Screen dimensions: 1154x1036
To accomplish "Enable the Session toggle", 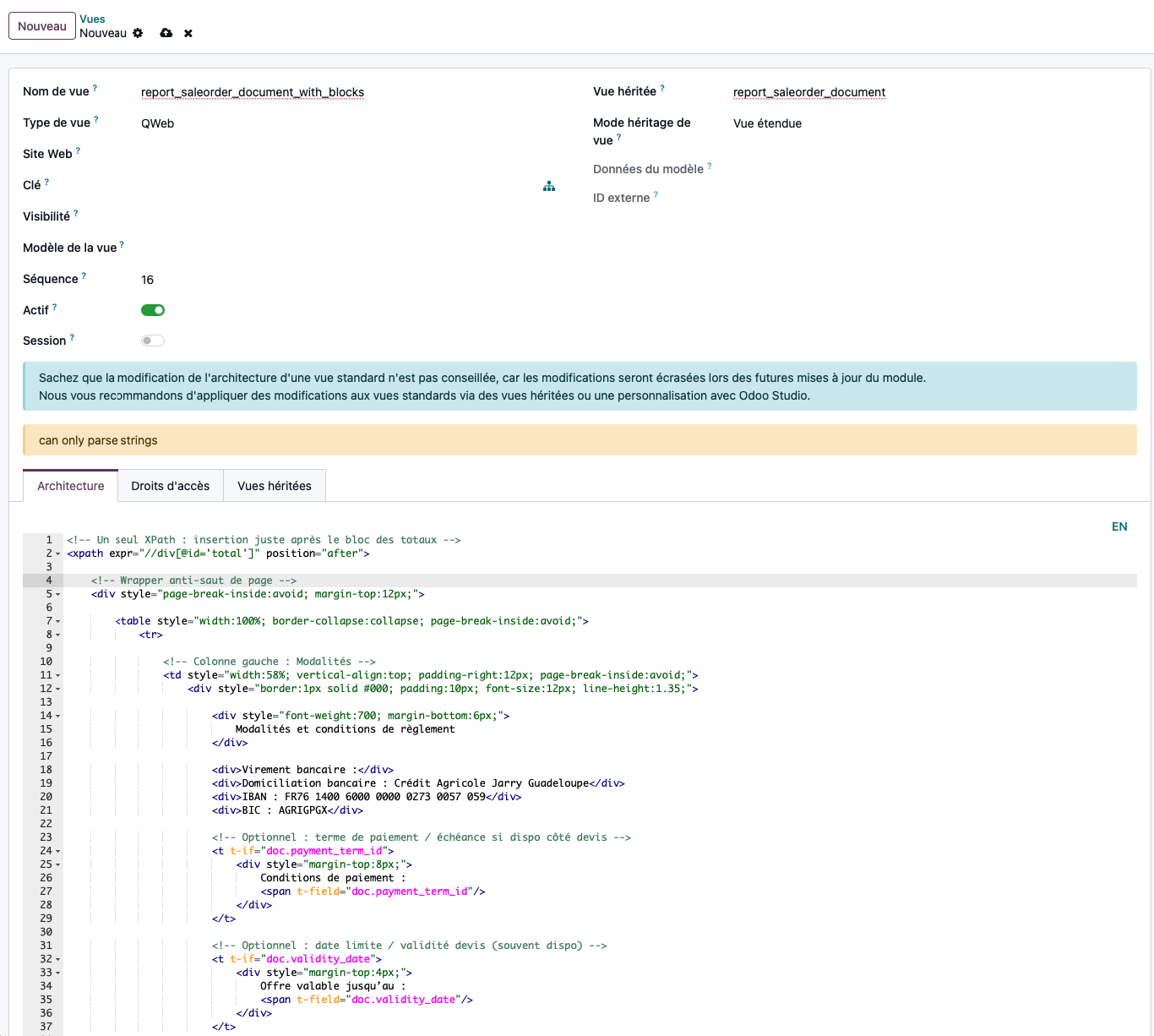I will click(153, 341).
